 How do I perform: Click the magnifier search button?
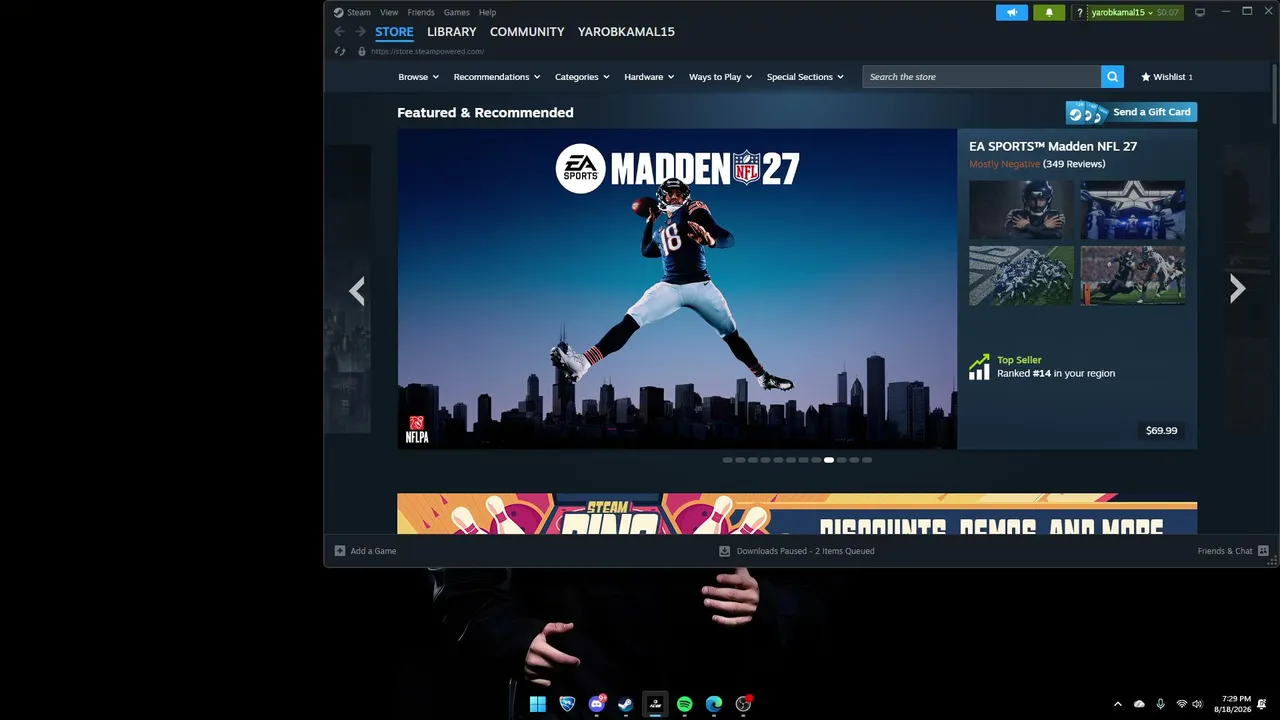1112,77
